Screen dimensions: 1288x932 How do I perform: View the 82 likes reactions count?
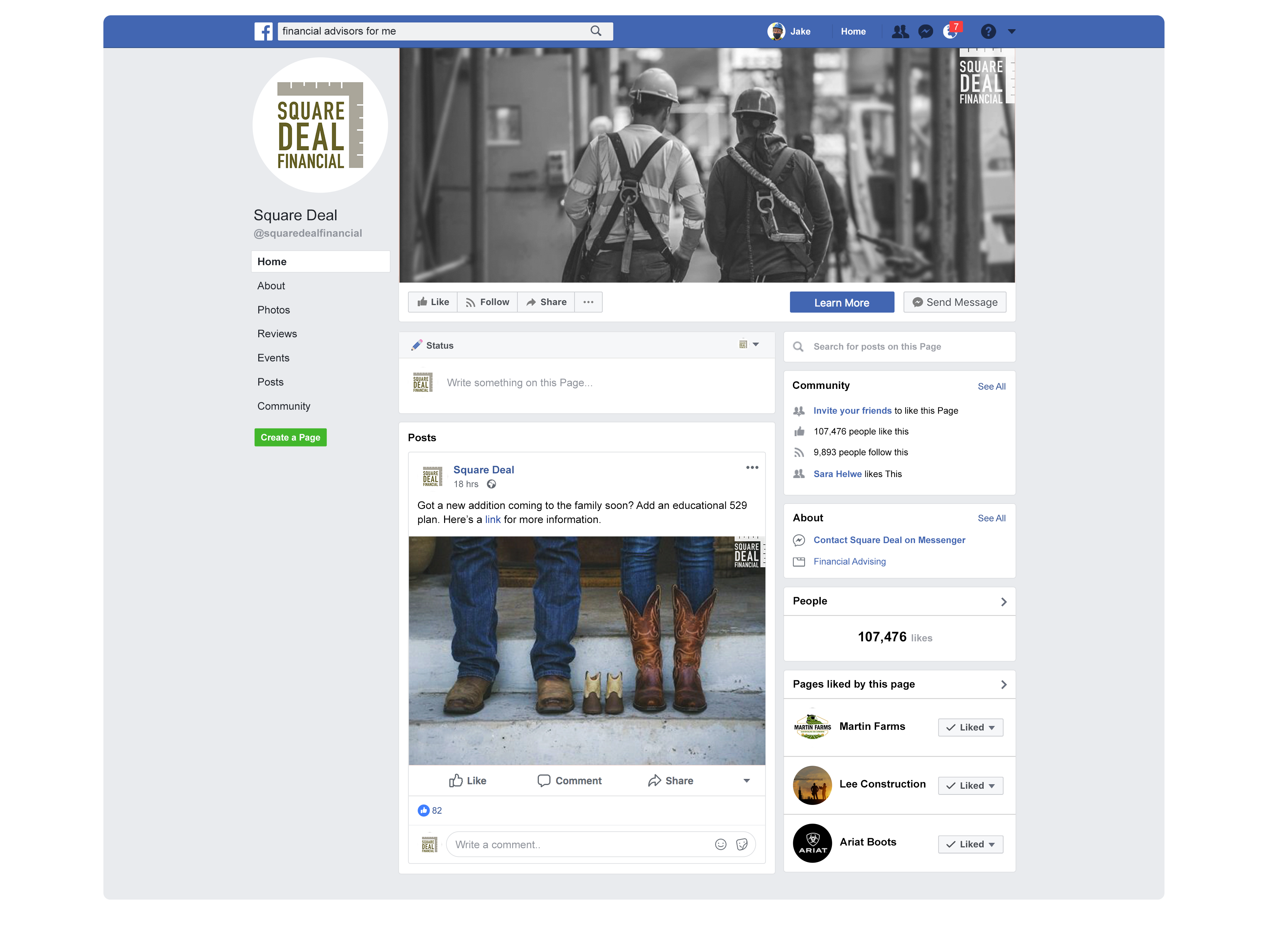(x=429, y=811)
